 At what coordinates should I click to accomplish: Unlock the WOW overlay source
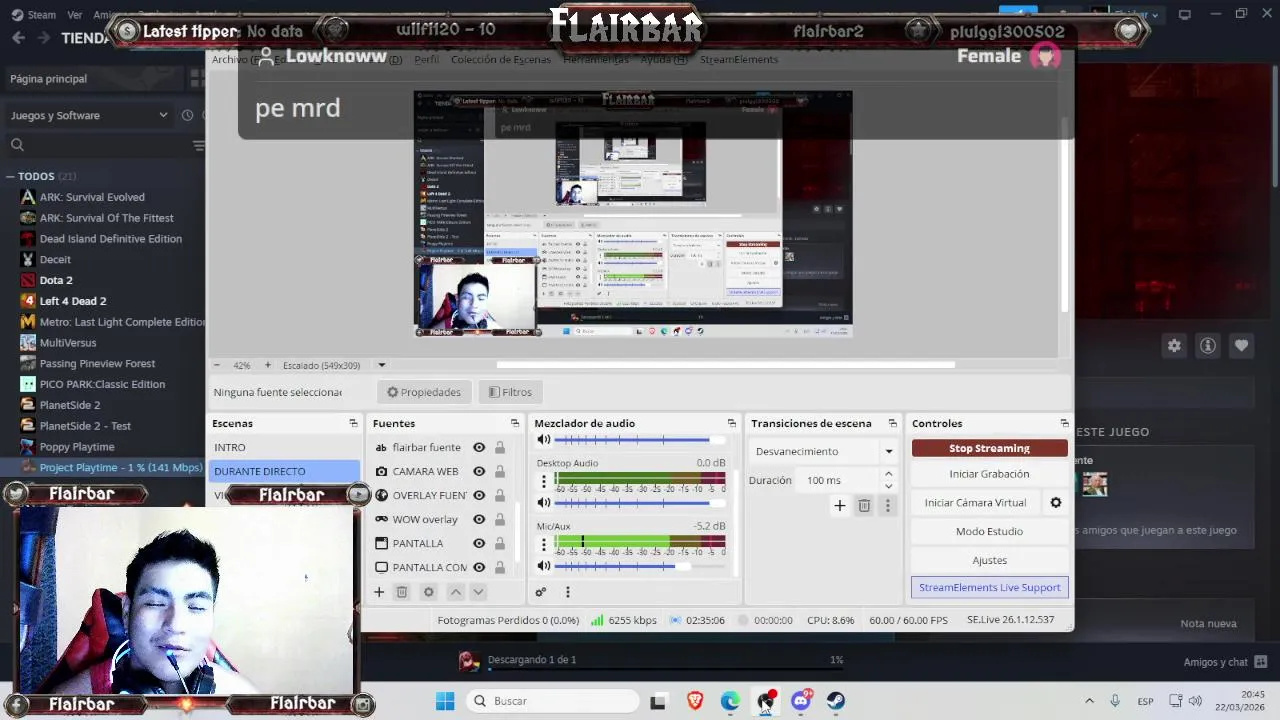click(x=499, y=520)
